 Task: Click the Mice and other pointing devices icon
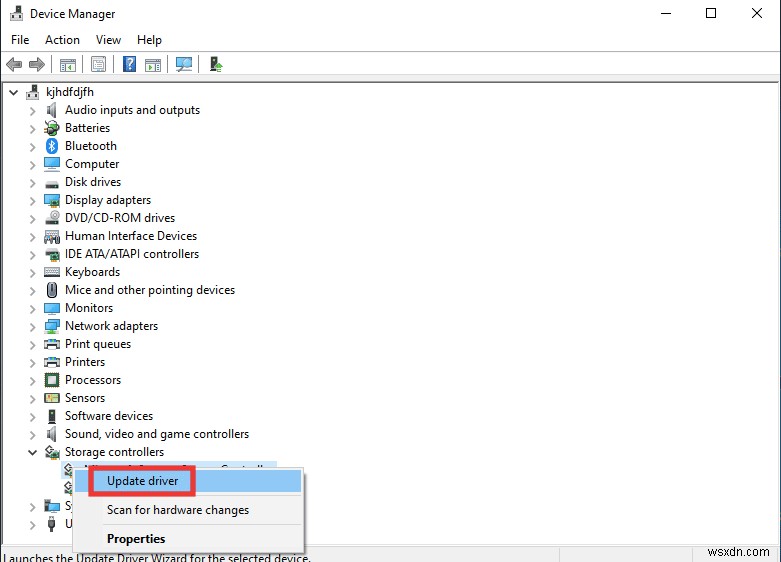[52, 290]
